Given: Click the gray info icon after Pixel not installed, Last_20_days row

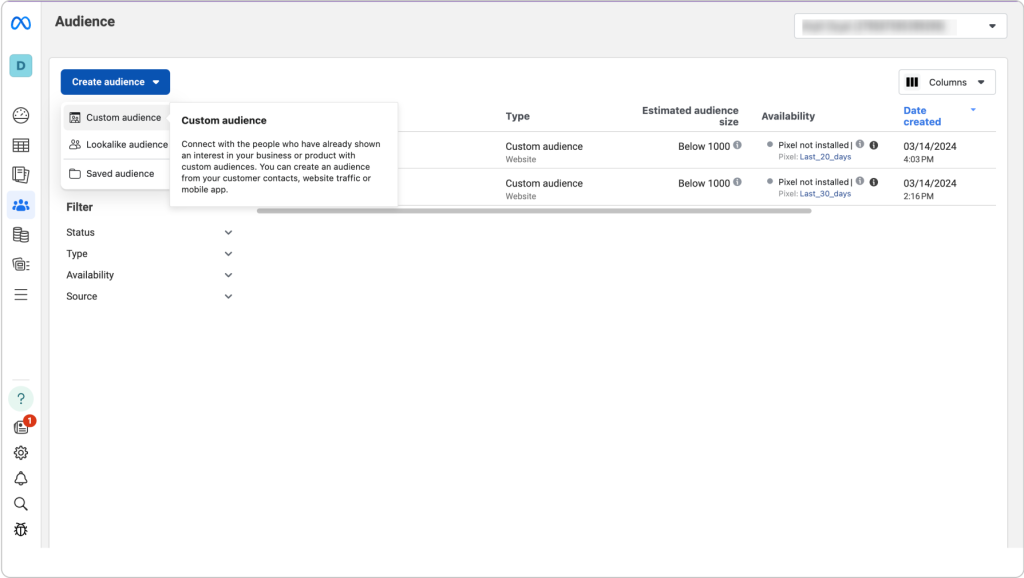Looking at the screenshot, I should pyautogui.click(x=860, y=144).
